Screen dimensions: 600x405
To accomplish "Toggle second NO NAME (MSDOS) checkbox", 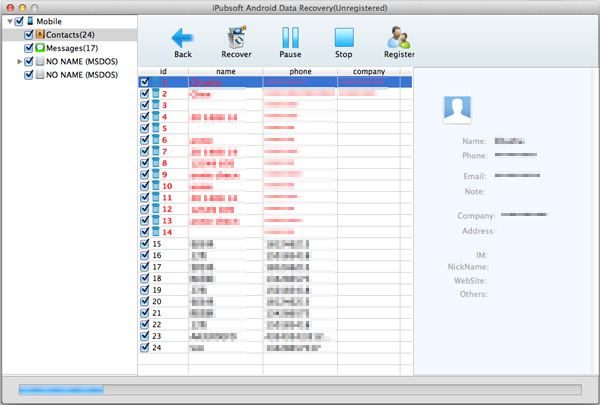I will [x=29, y=75].
